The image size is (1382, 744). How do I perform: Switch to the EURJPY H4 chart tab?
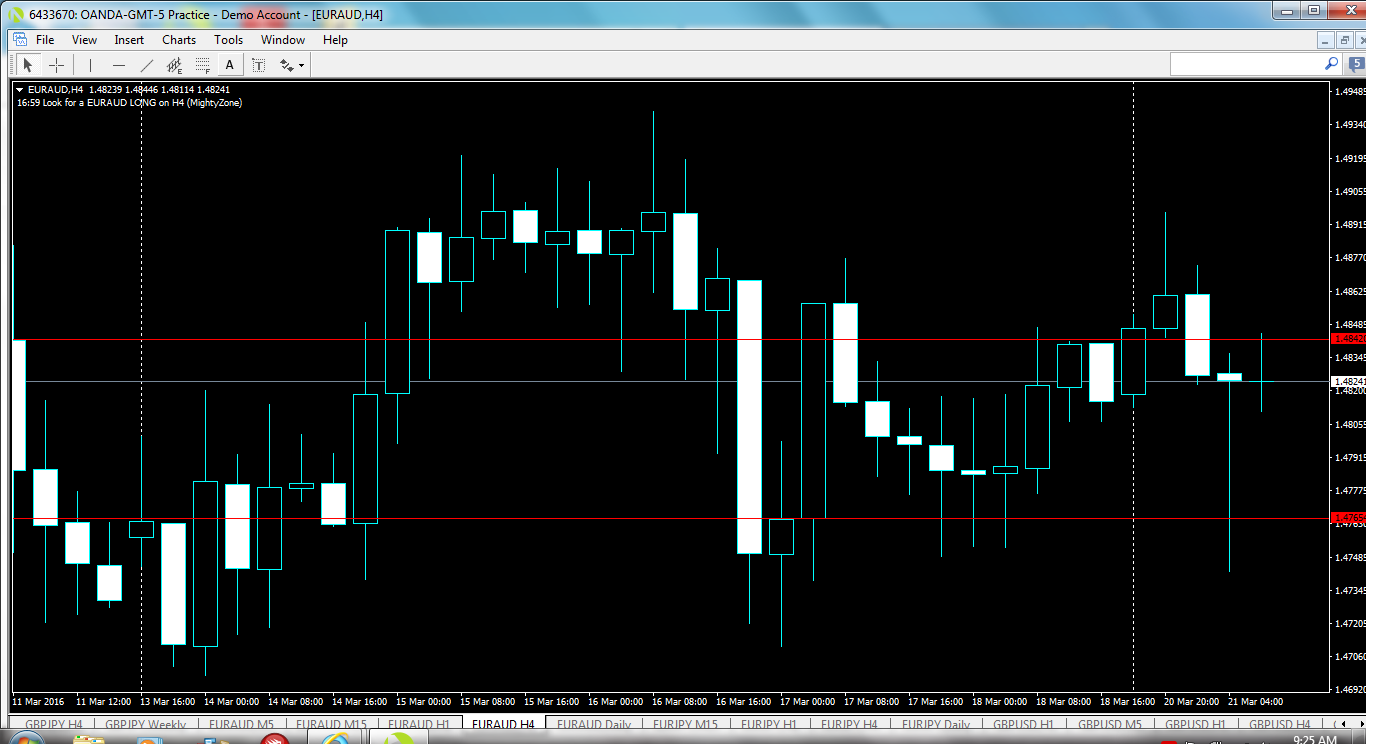pos(849,724)
